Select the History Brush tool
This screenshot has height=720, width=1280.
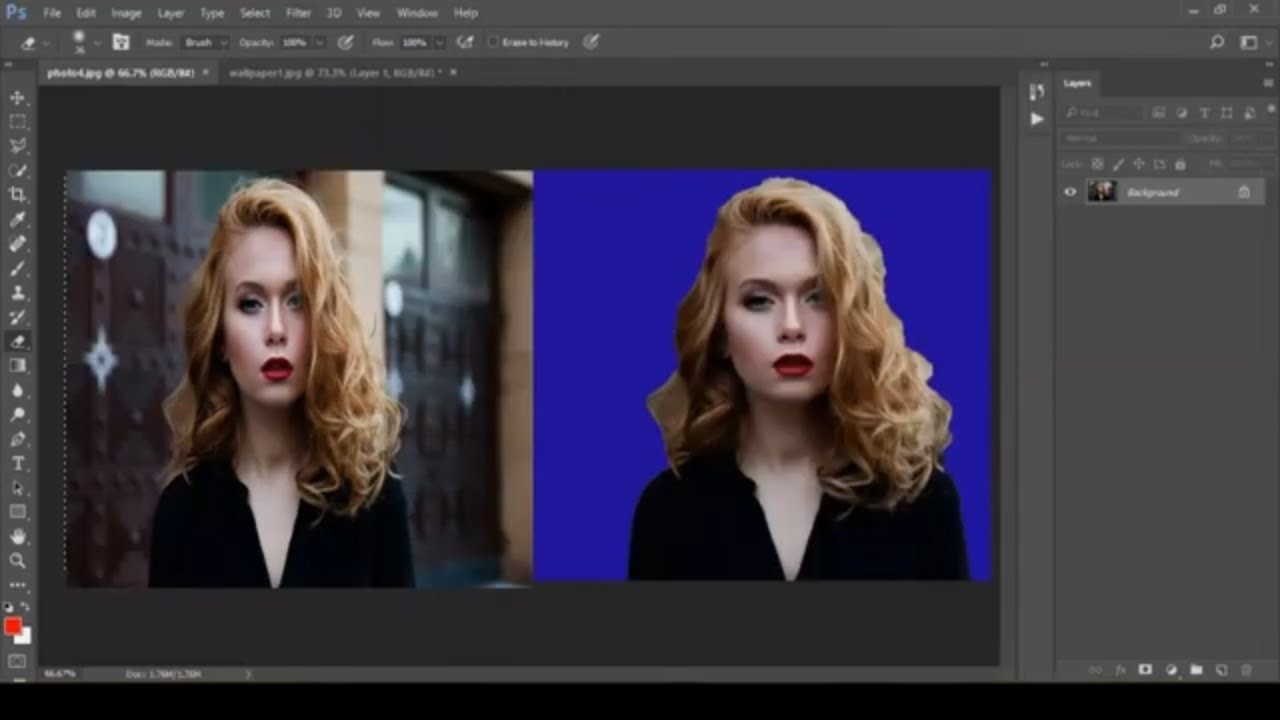[17, 317]
